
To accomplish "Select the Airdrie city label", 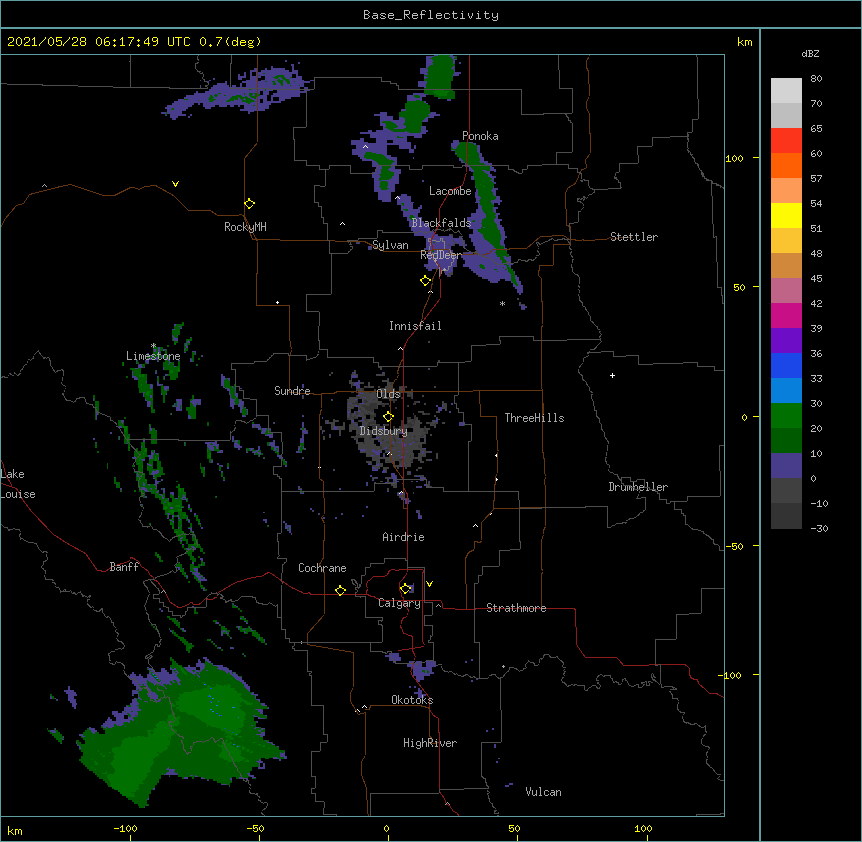I will click(403, 537).
